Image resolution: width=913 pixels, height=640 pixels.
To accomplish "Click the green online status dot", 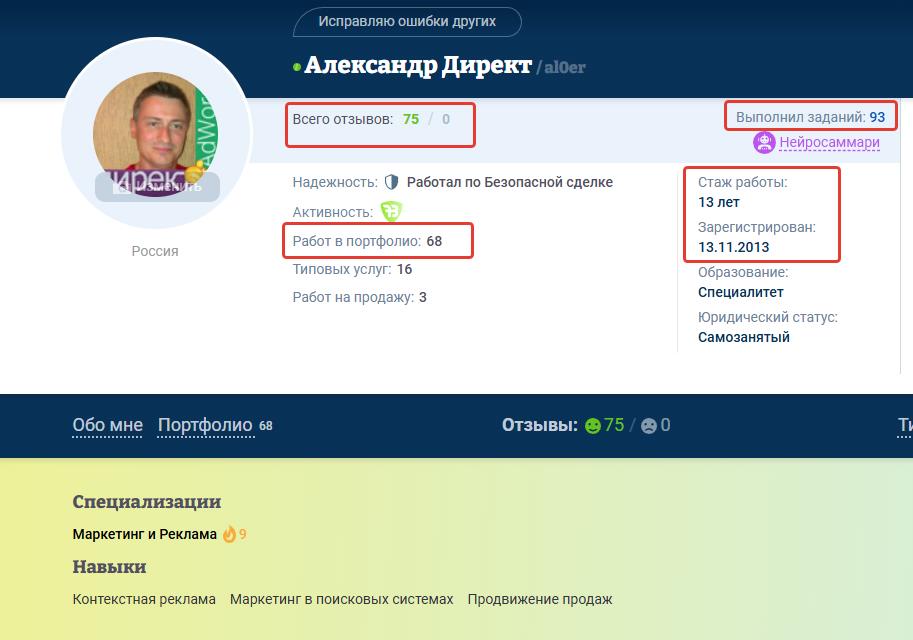I will click(297, 68).
